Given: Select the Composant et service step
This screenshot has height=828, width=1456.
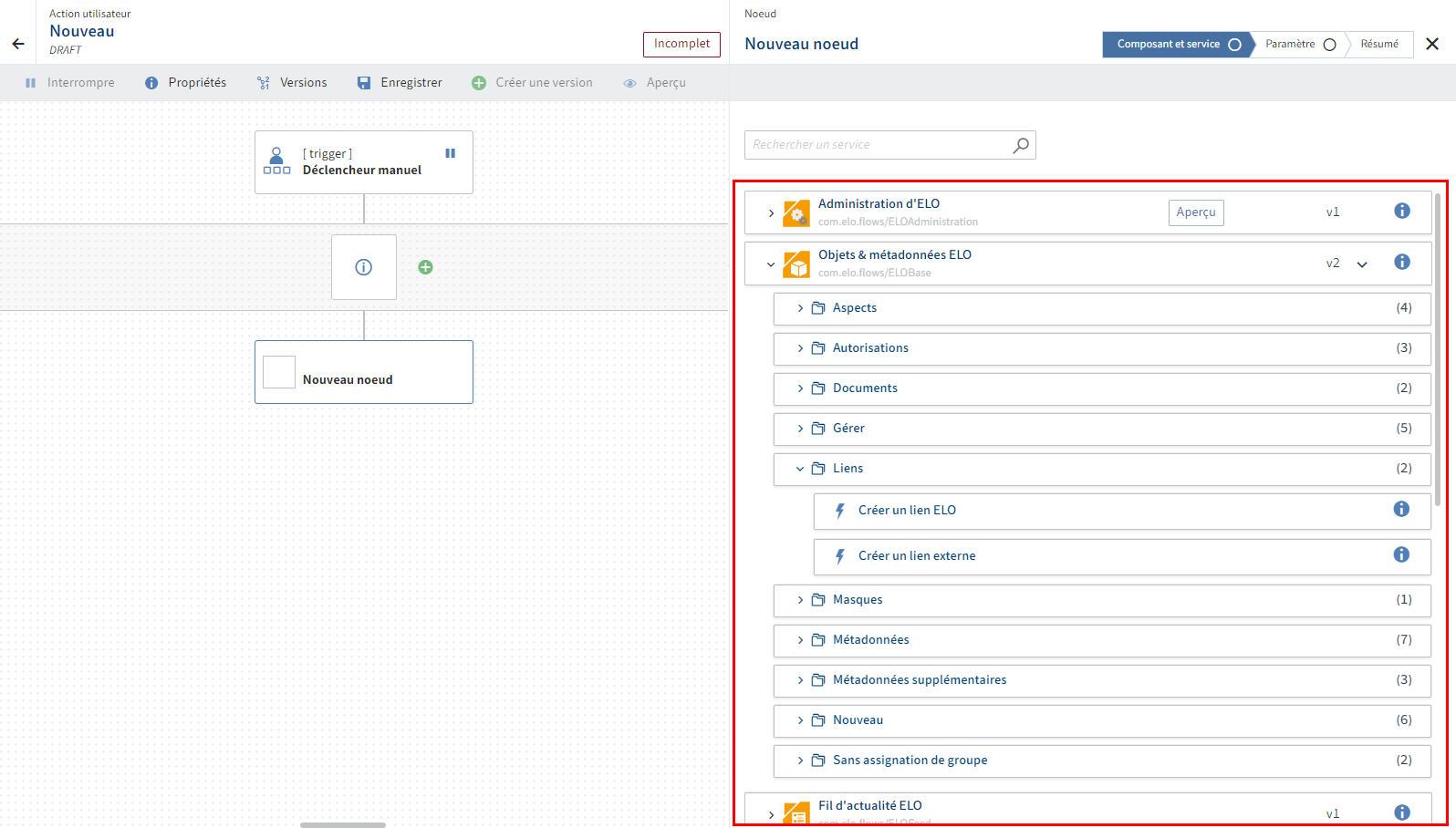Looking at the screenshot, I should 1177,45.
